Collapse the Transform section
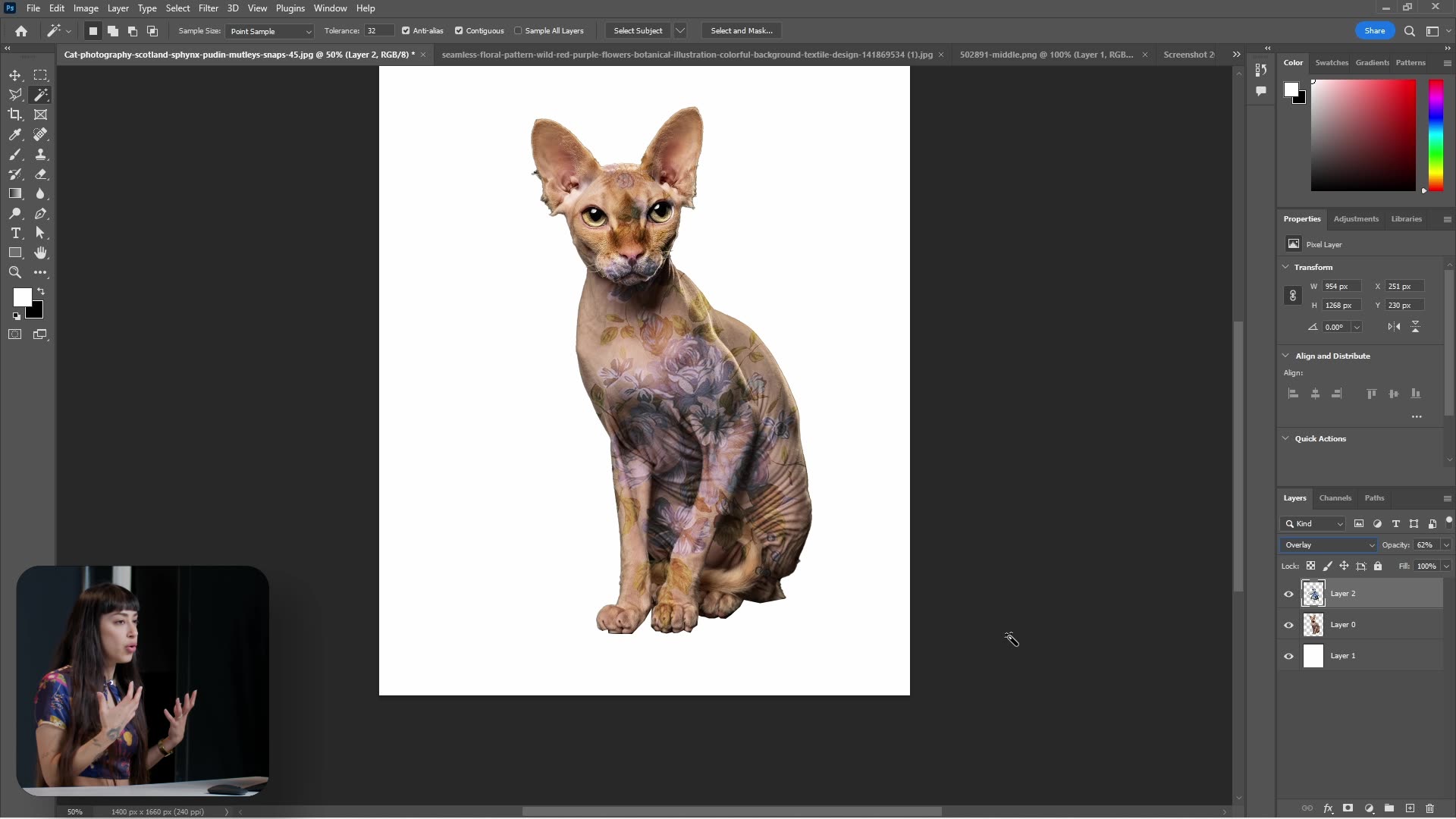The width and height of the screenshot is (1456, 819). click(1285, 267)
